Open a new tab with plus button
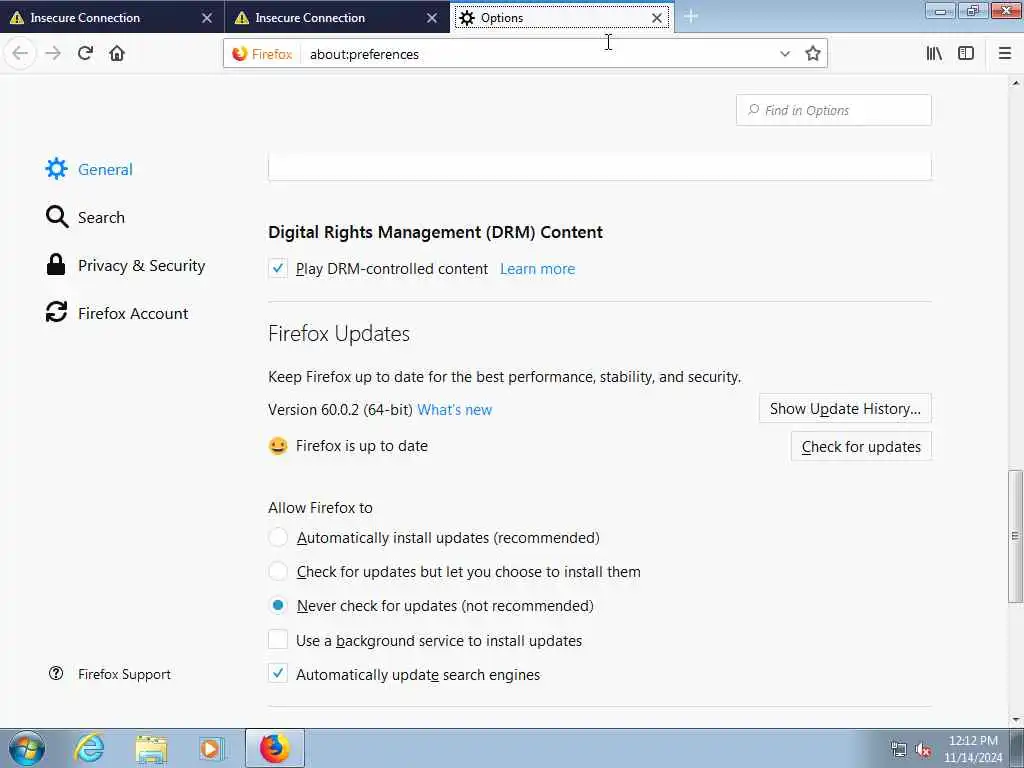Screen dimensions: 1024x768 pos(691,17)
